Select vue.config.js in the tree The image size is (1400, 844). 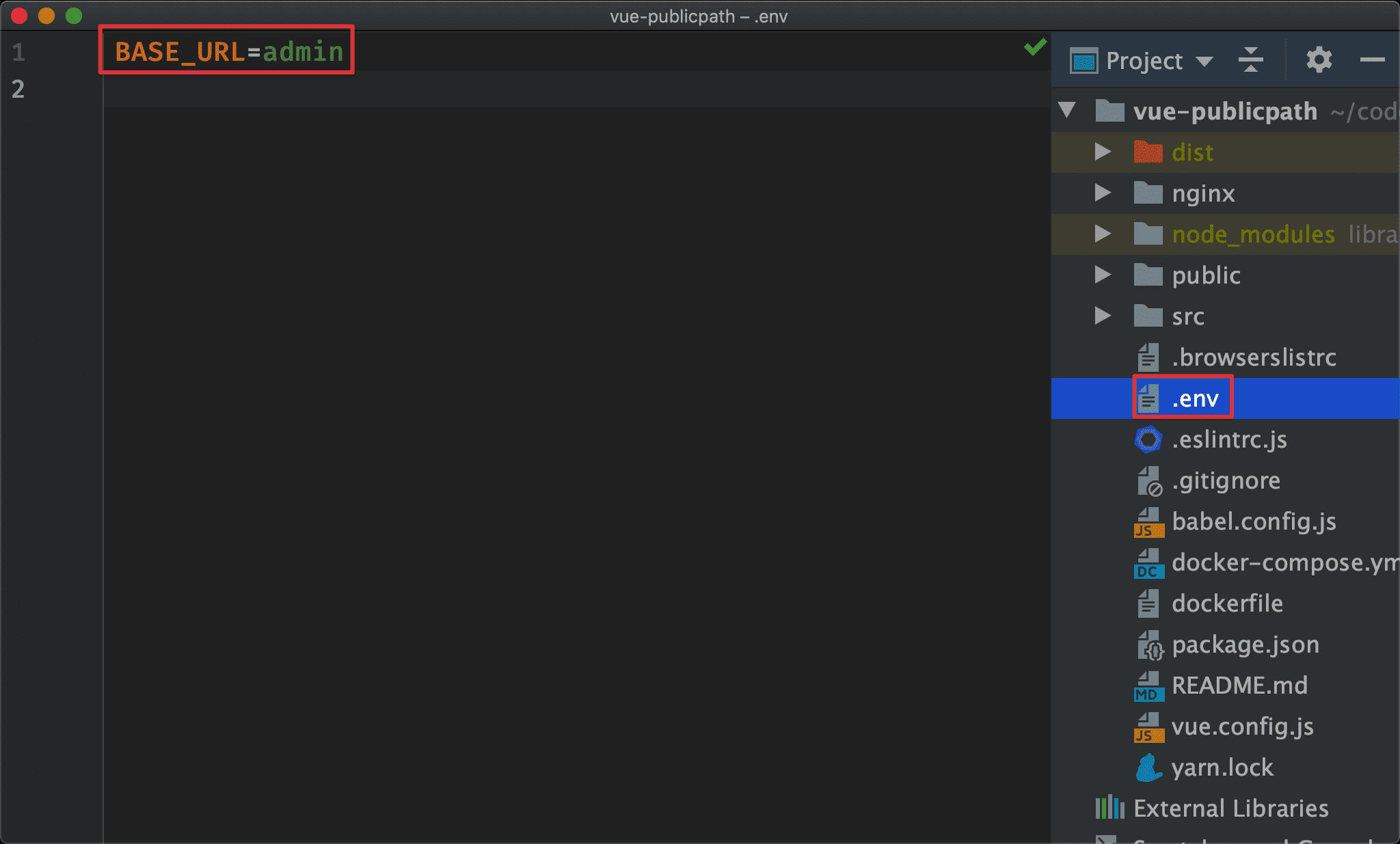click(1242, 726)
